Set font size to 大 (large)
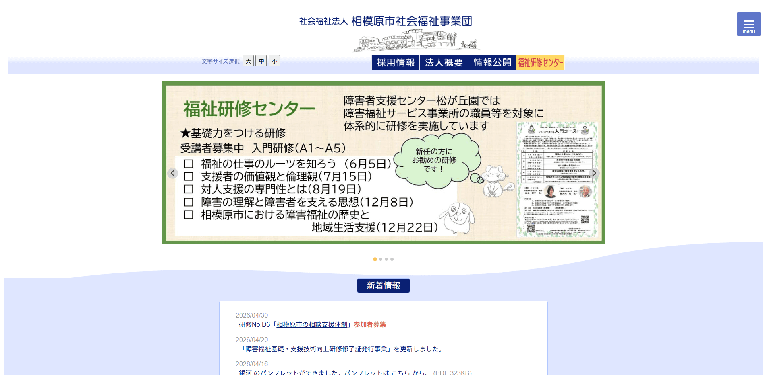This screenshot has width=767, height=375. [x=248, y=62]
